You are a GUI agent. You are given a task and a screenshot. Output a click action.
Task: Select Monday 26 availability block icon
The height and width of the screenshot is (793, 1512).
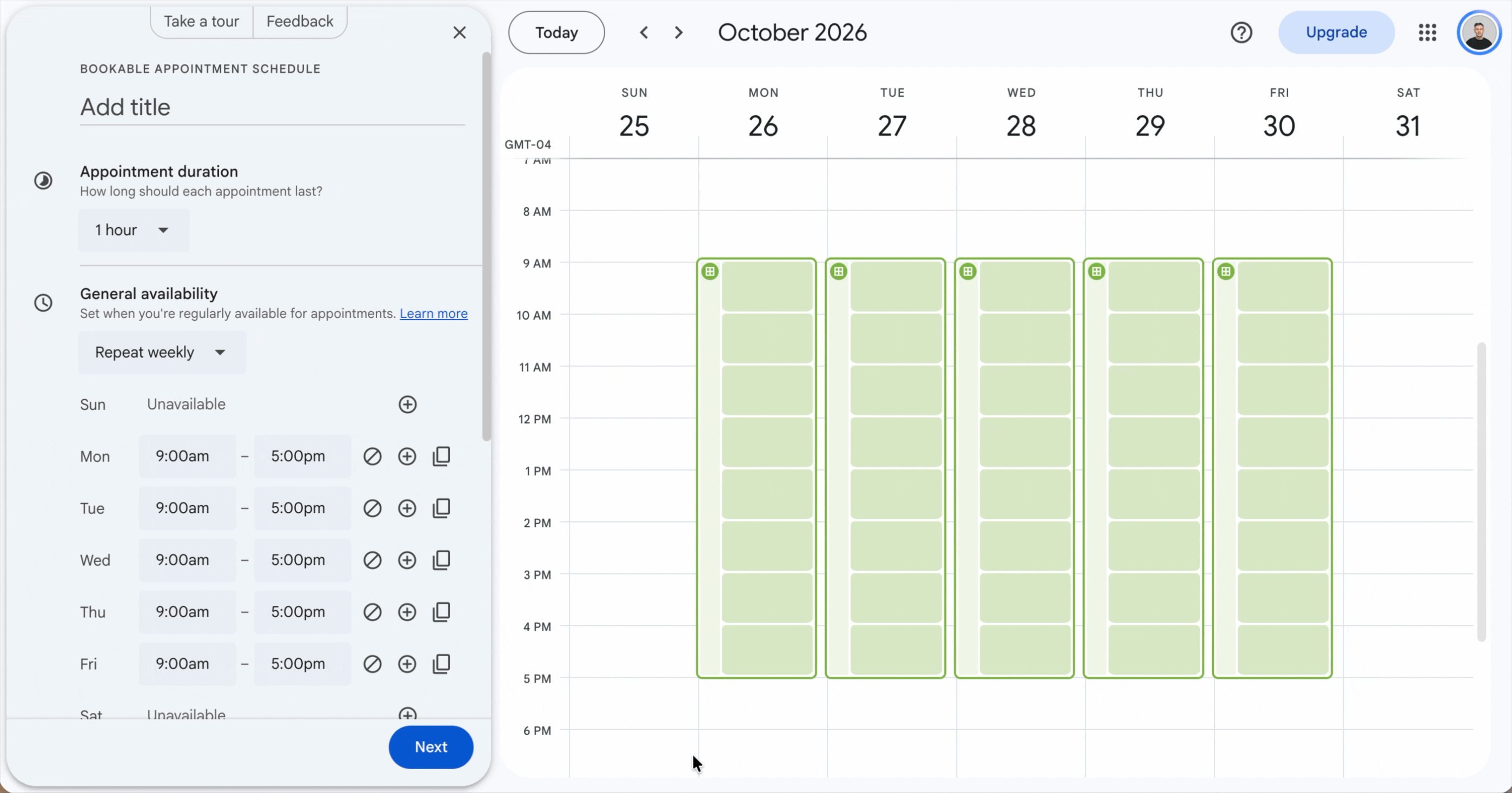coord(710,272)
